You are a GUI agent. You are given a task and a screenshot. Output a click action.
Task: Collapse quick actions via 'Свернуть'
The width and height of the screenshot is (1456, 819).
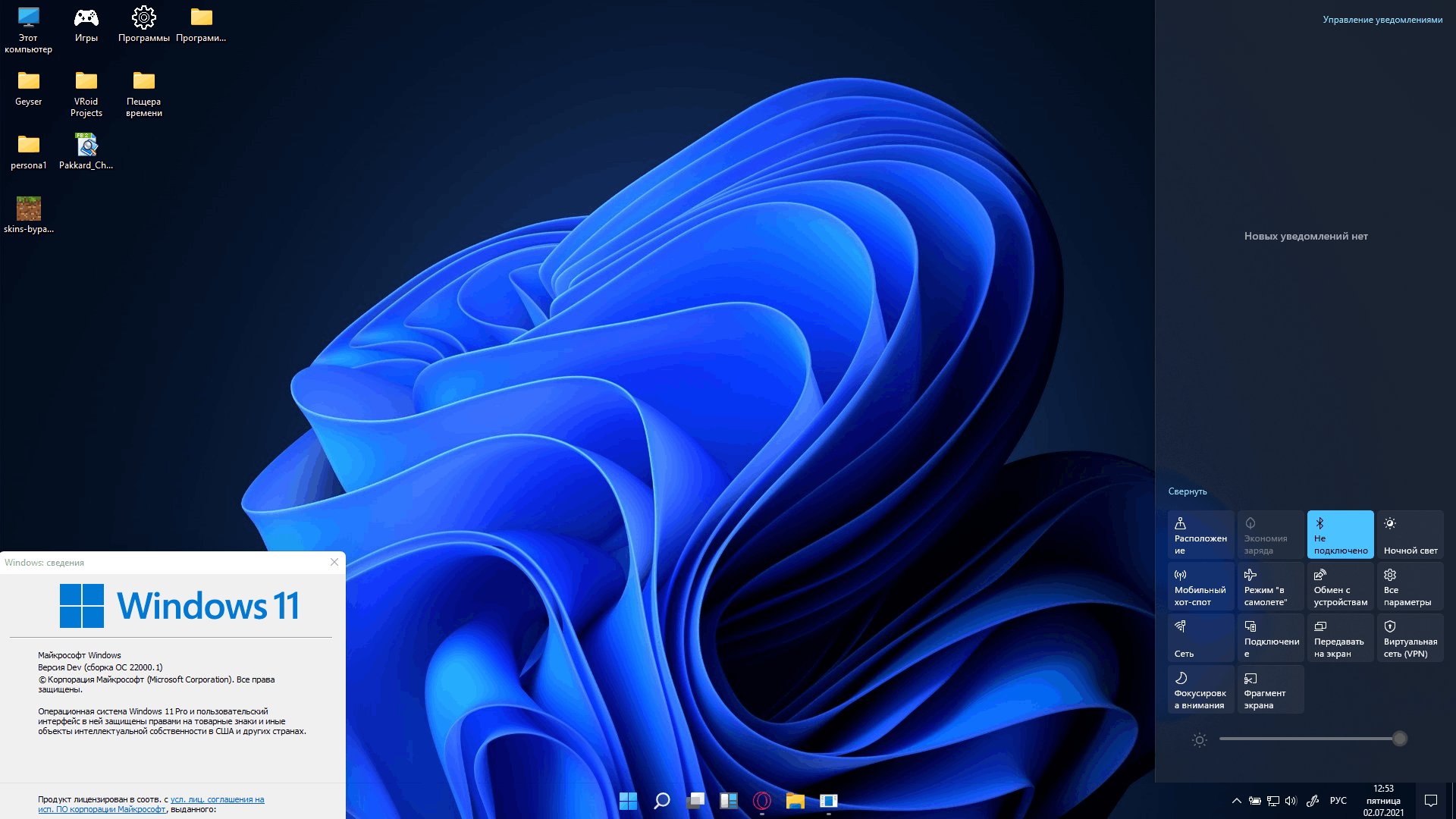pos(1188,491)
